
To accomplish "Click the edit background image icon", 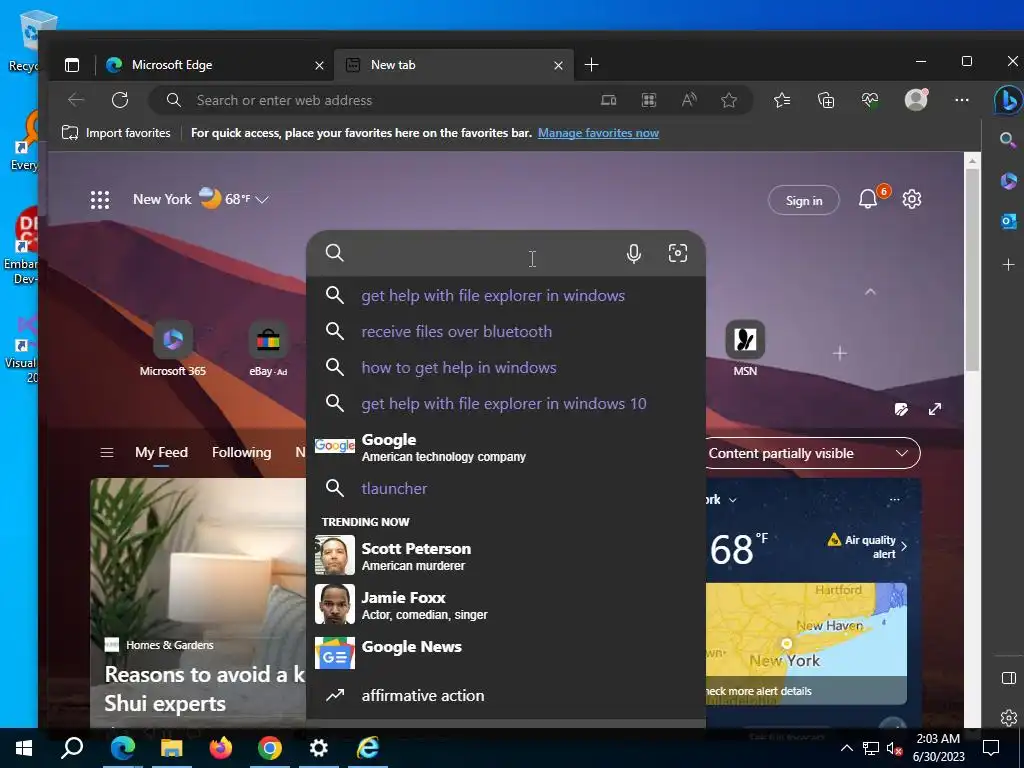I will click(x=901, y=409).
